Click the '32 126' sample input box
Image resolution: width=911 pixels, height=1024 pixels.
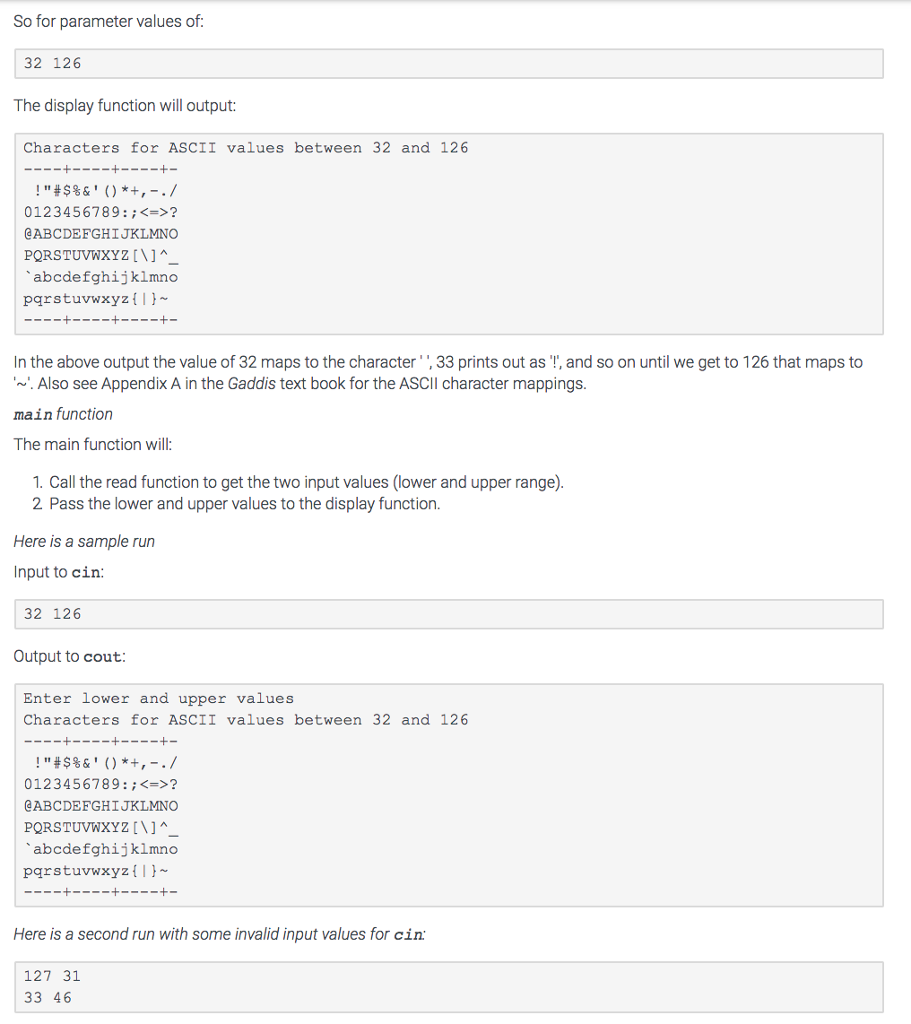point(449,614)
